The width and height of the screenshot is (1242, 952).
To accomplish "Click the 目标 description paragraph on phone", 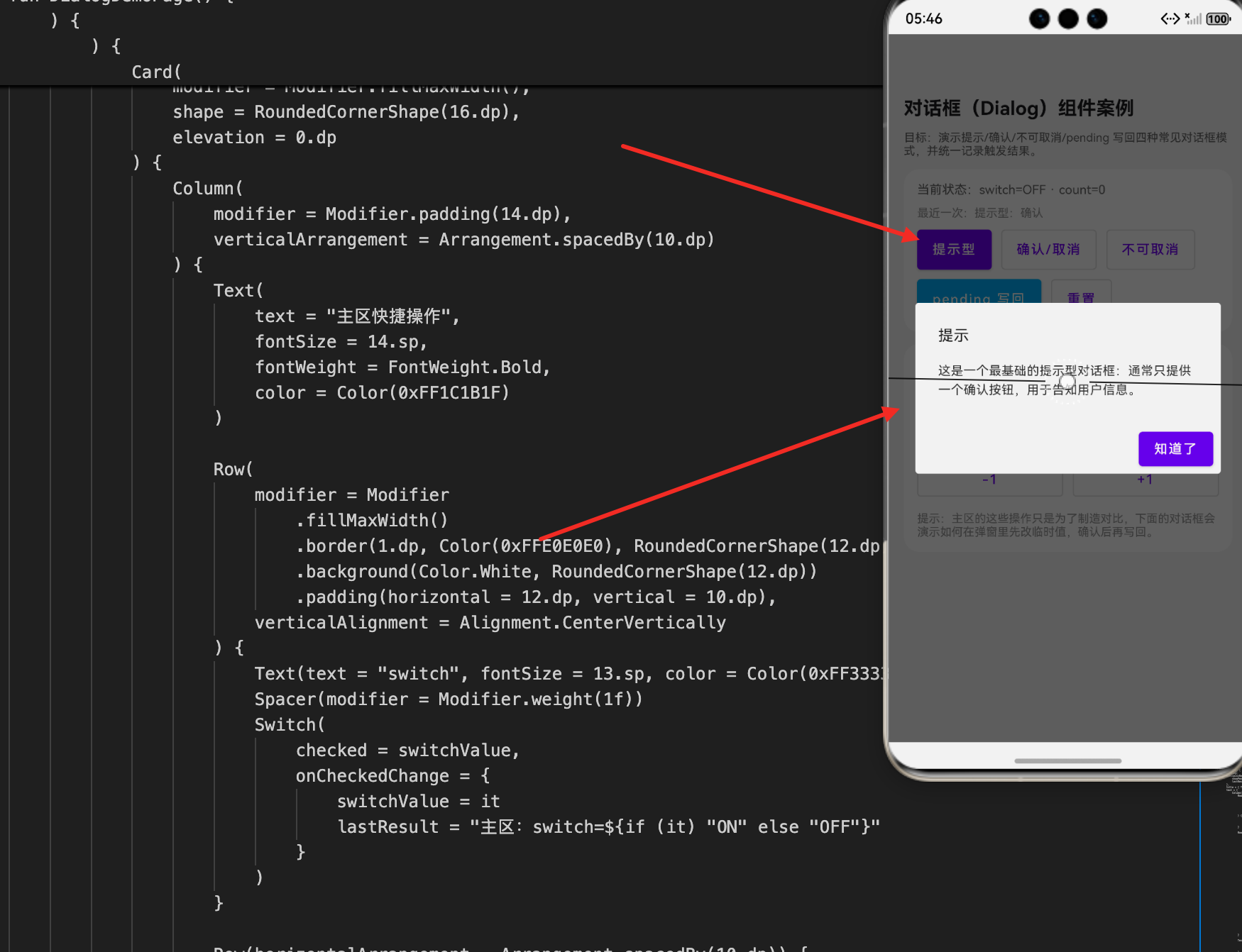I will click(x=1065, y=144).
